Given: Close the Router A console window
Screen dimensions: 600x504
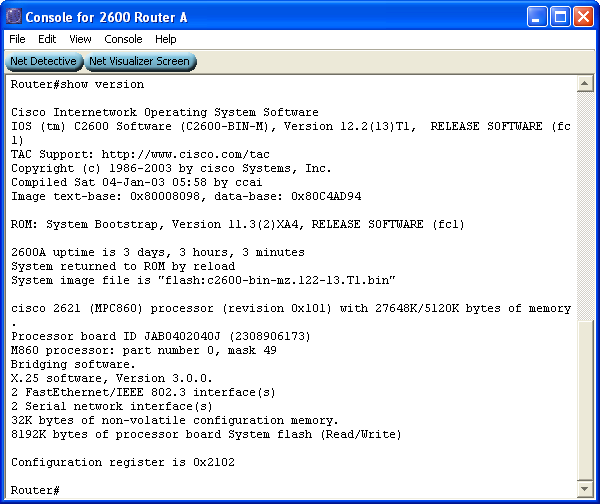Looking at the screenshot, I should (583, 17).
